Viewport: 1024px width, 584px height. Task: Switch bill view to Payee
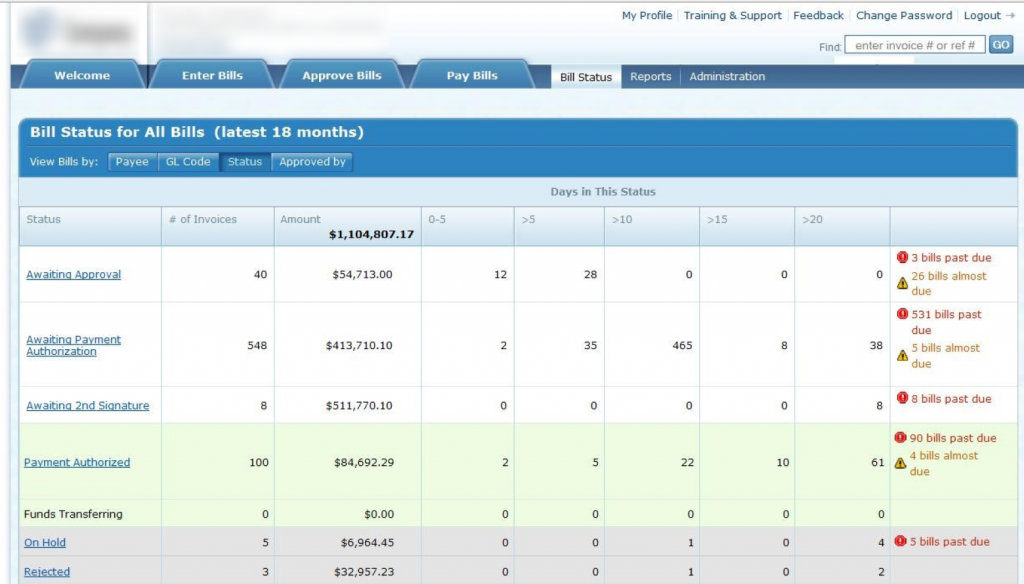[132, 161]
